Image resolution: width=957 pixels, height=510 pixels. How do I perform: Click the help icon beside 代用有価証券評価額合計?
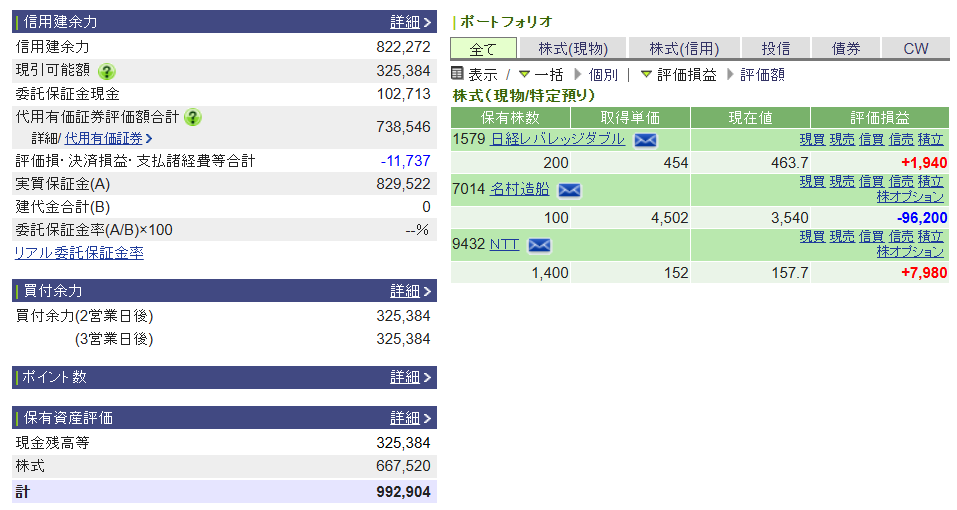click(x=193, y=117)
